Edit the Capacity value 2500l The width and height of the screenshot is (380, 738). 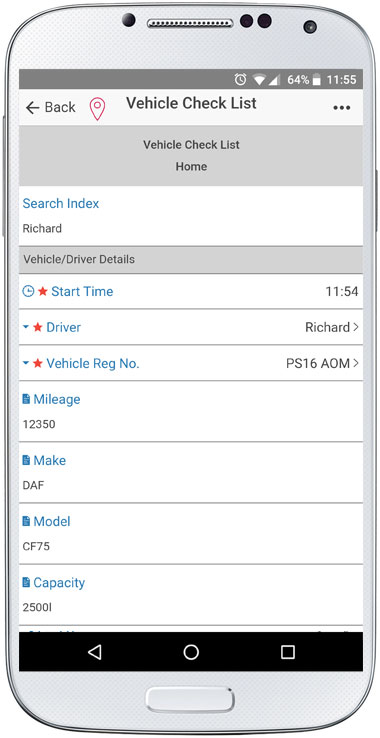37,608
